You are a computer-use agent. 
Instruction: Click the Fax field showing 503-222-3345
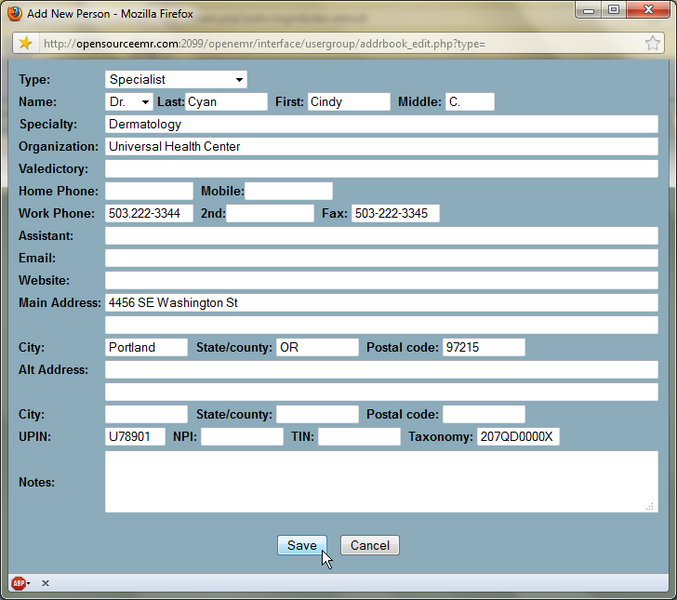tap(395, 213)
